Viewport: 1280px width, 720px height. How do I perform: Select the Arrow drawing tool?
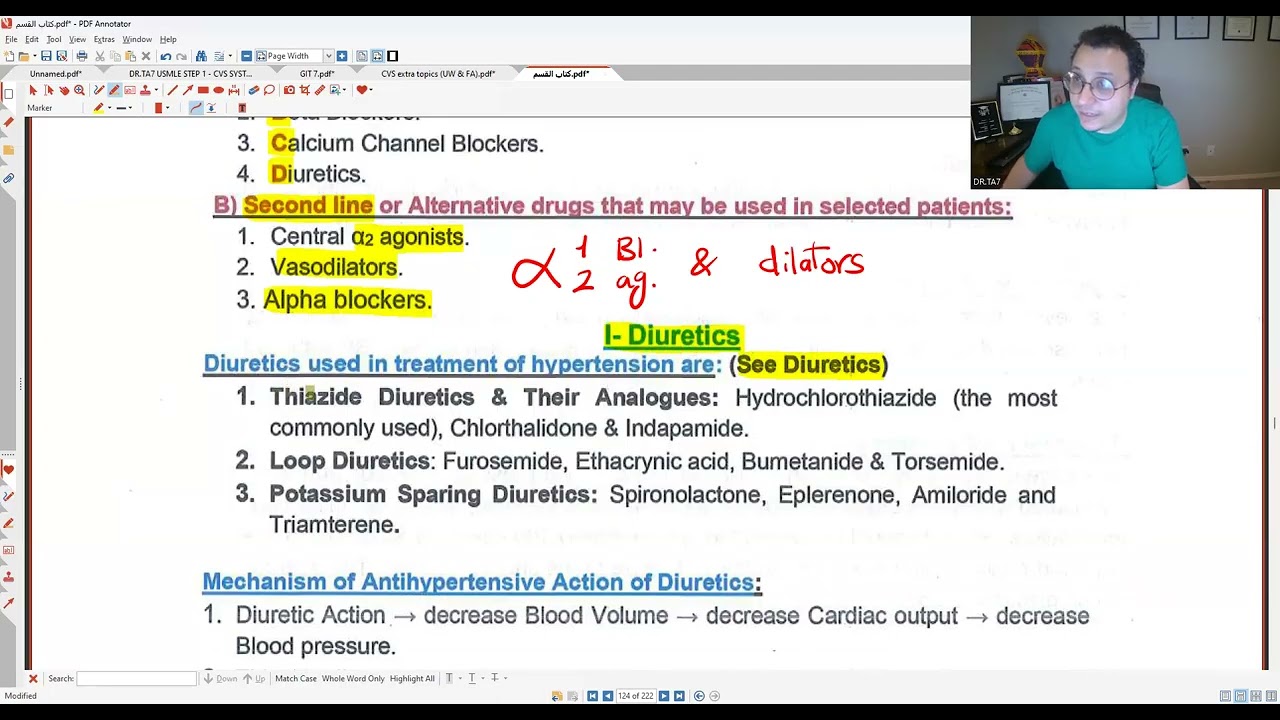[x=188, y=90]
